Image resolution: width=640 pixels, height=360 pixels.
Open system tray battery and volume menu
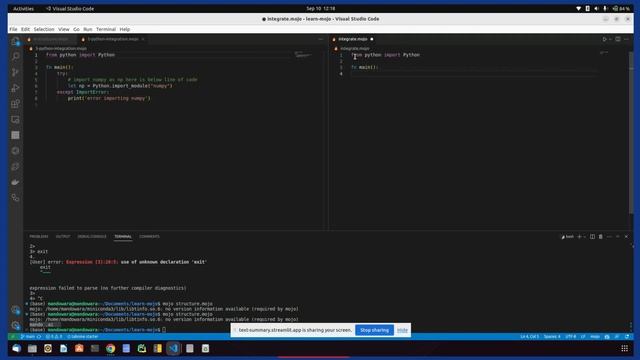click(x=603, y=9)
